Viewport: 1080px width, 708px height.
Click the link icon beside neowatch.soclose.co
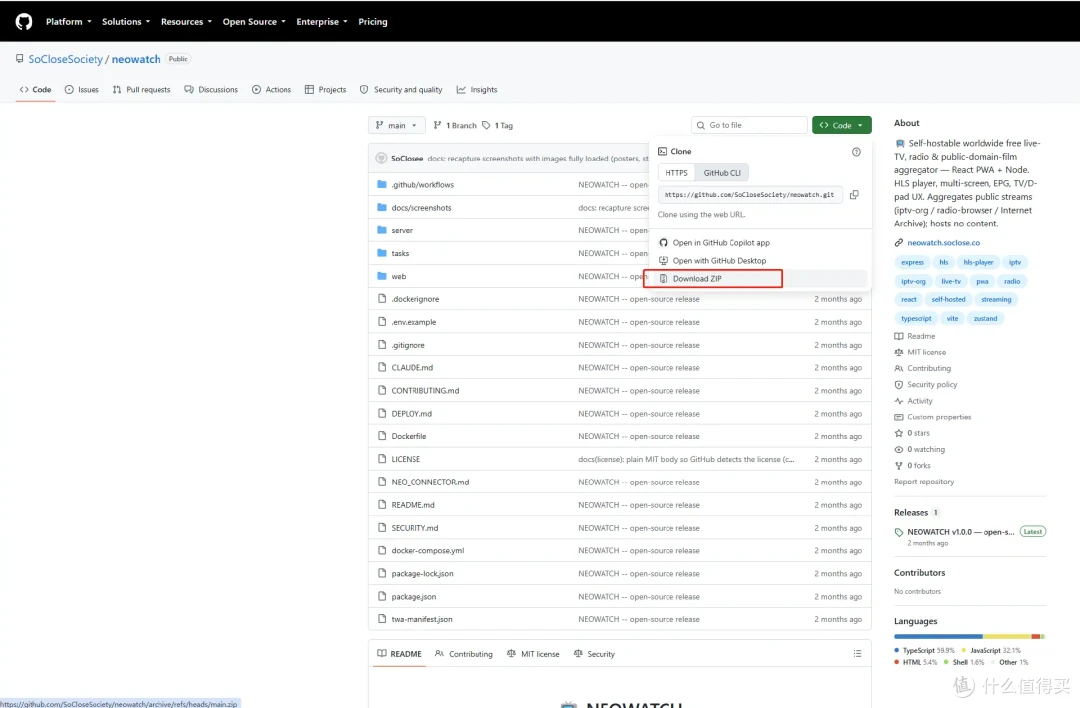tap(899, 242)
